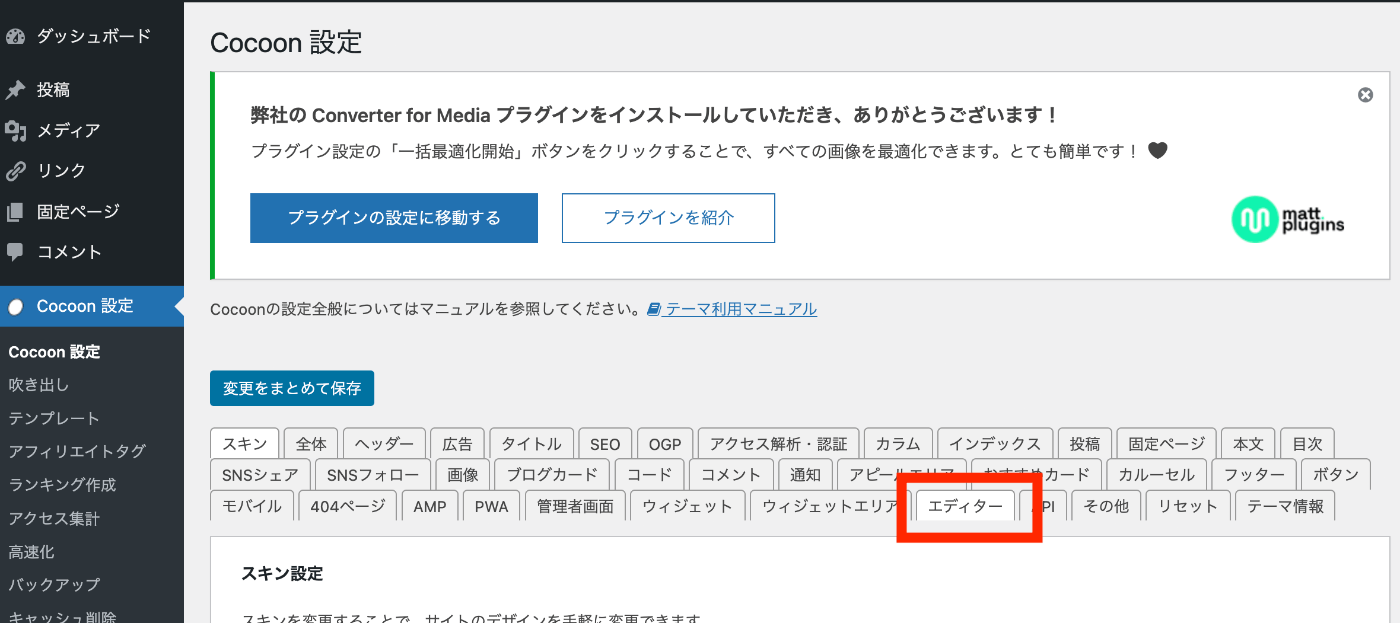Click the book icon before テーマ利用マニュアル
Screen dimensions: 1400x623
[654, 309]
